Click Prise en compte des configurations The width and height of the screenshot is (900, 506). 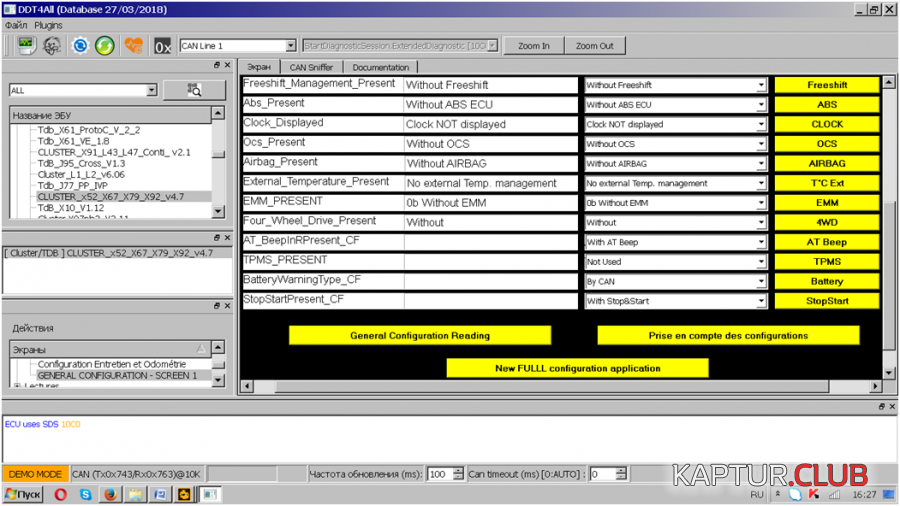728,336
